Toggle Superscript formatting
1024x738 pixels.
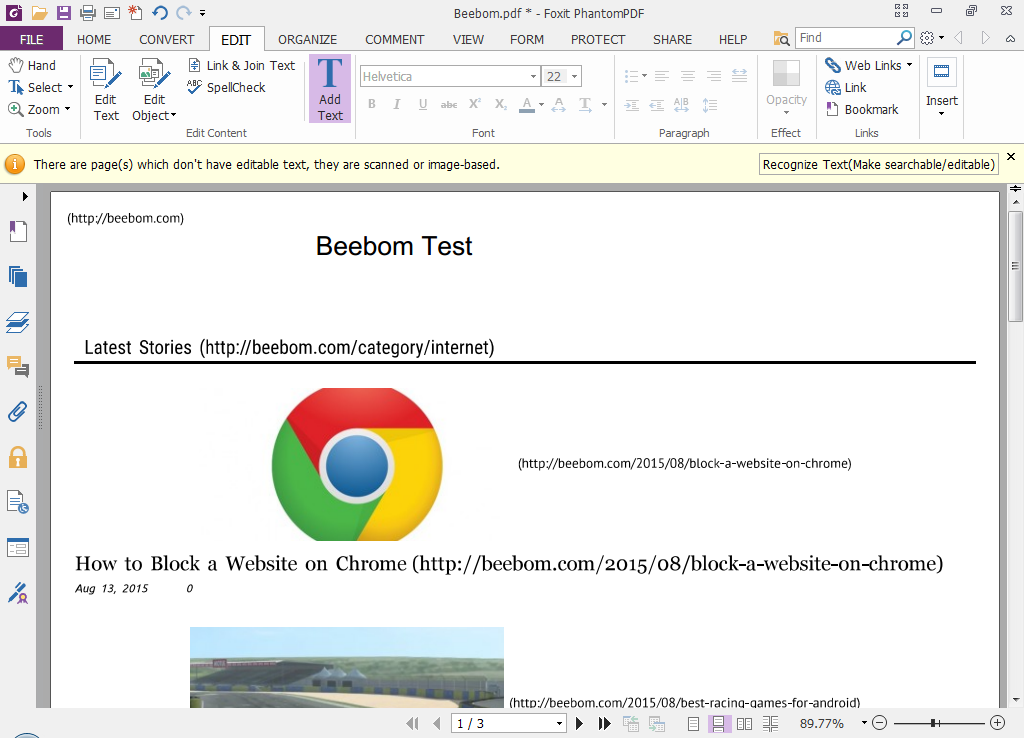(475, 104)
